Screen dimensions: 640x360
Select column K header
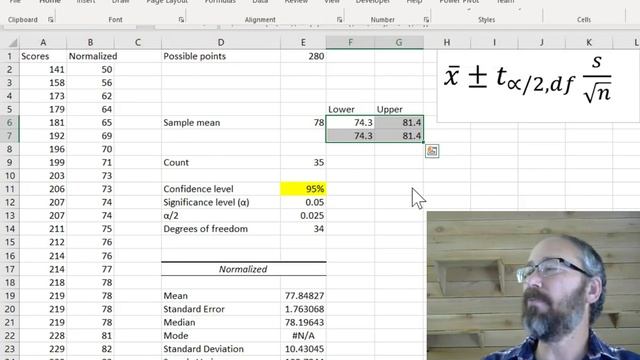589,42
